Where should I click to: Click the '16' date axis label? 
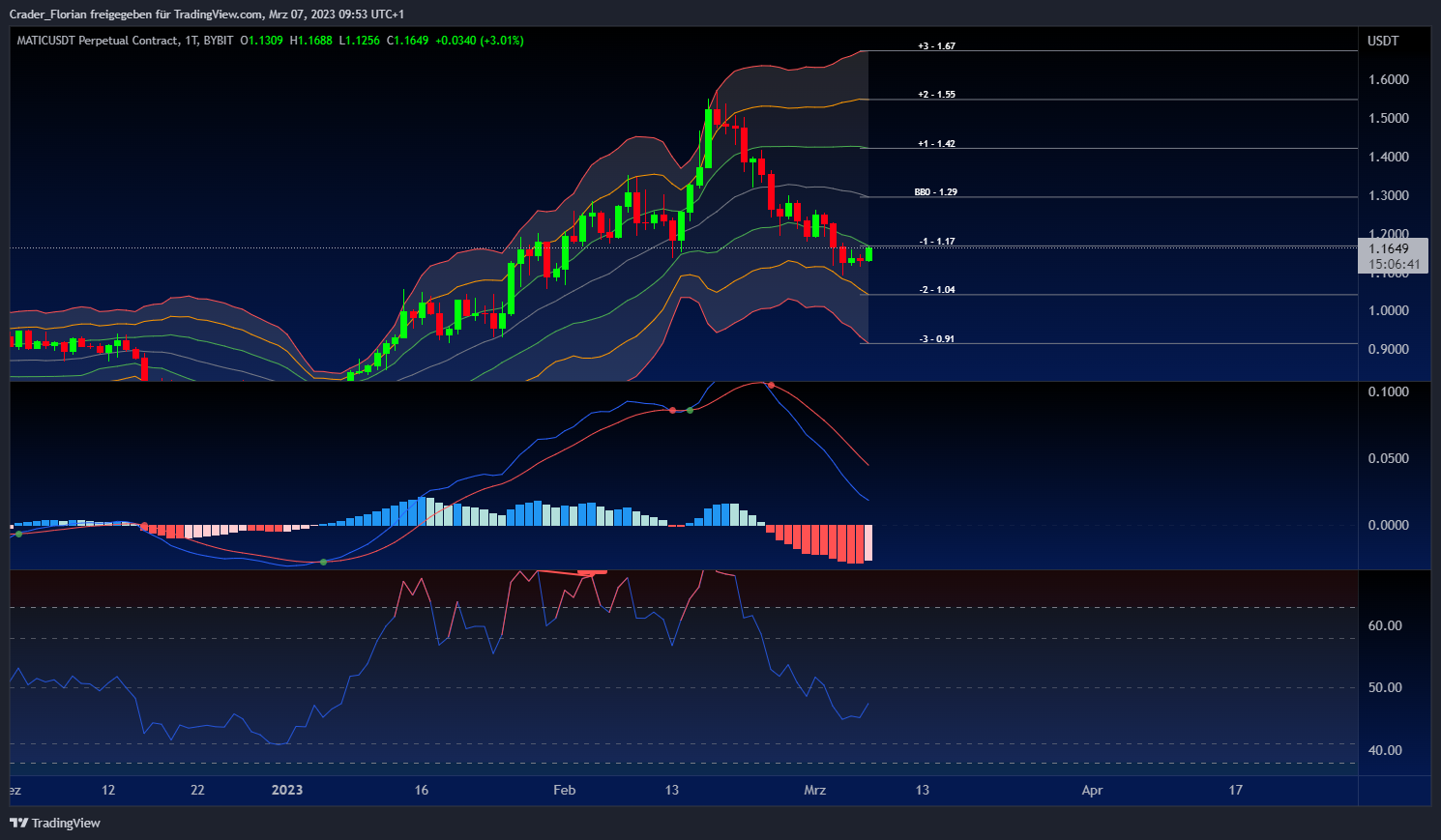(x=422, y=790)
